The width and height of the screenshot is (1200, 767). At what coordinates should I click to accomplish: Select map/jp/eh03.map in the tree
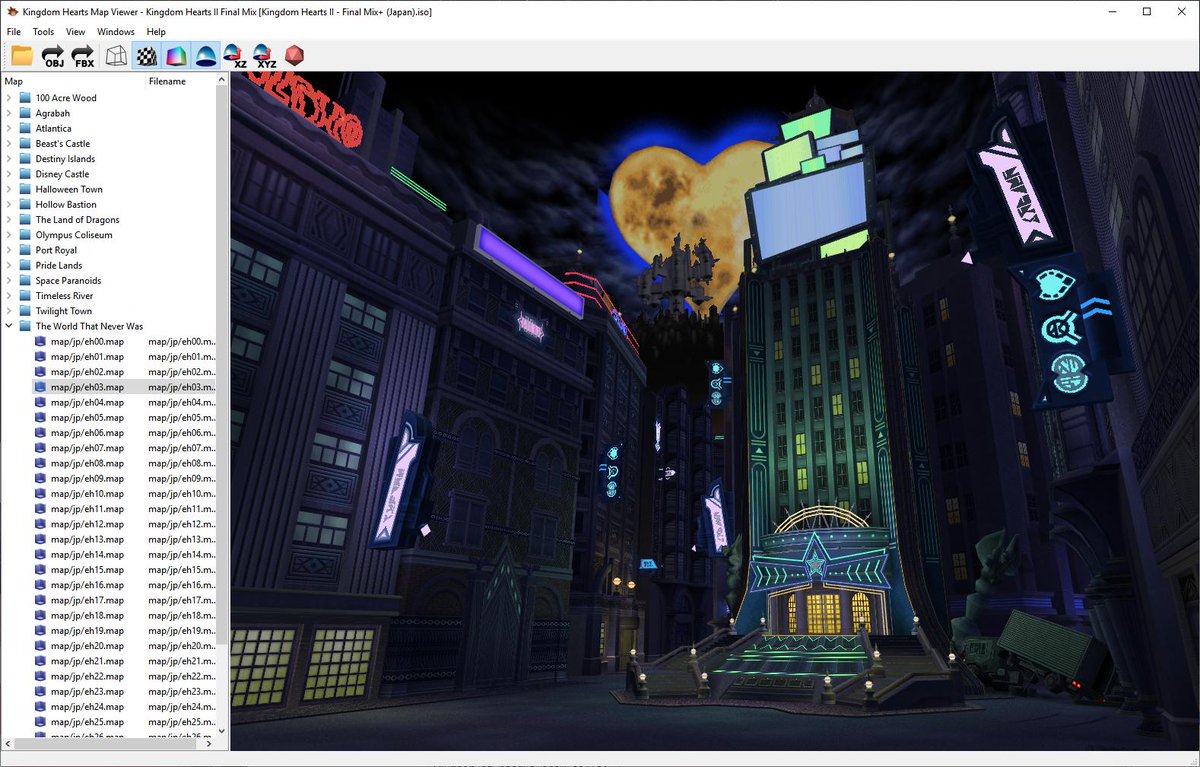[x=87, y=387]
